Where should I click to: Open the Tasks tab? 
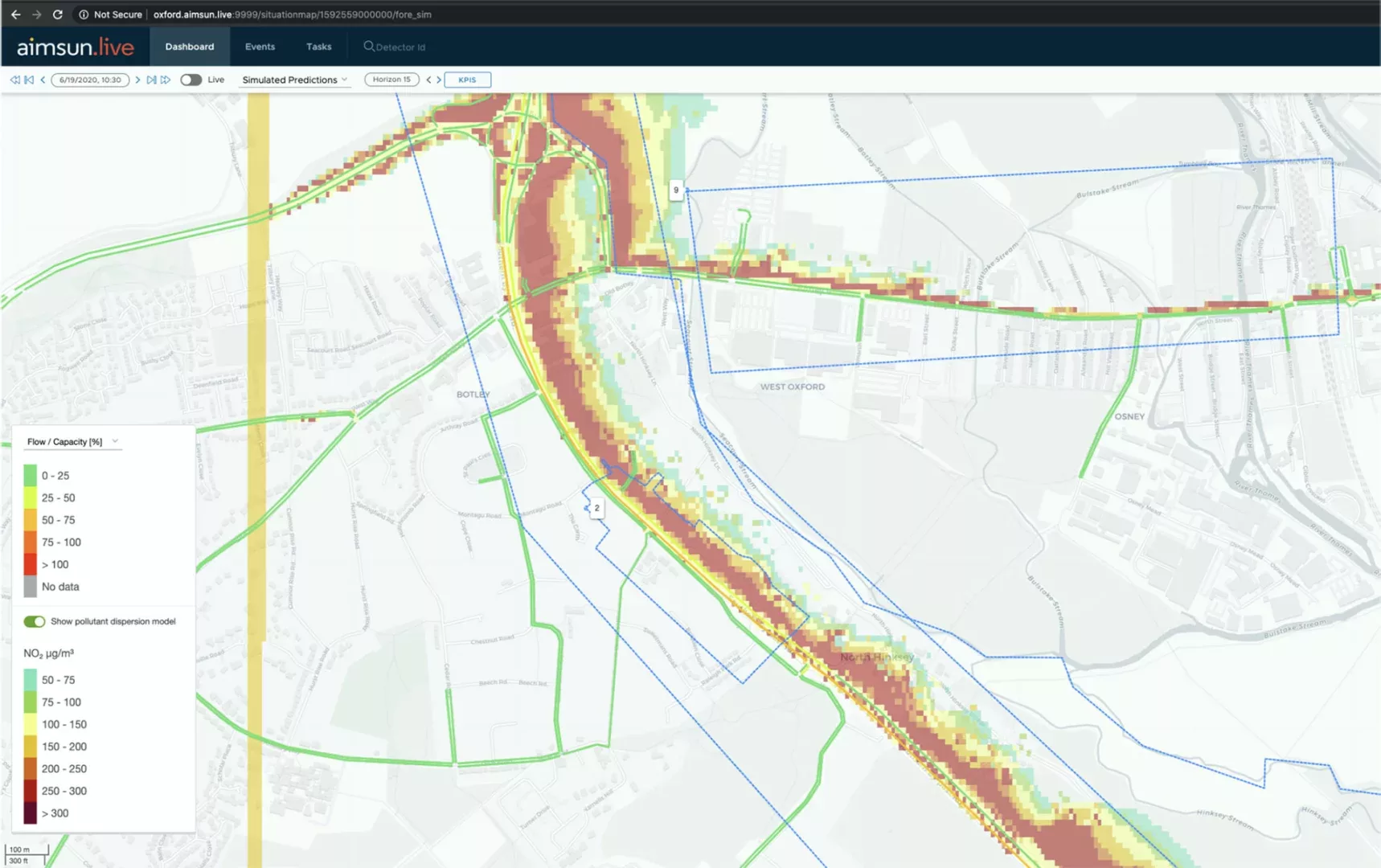click(x=318, y=47)
